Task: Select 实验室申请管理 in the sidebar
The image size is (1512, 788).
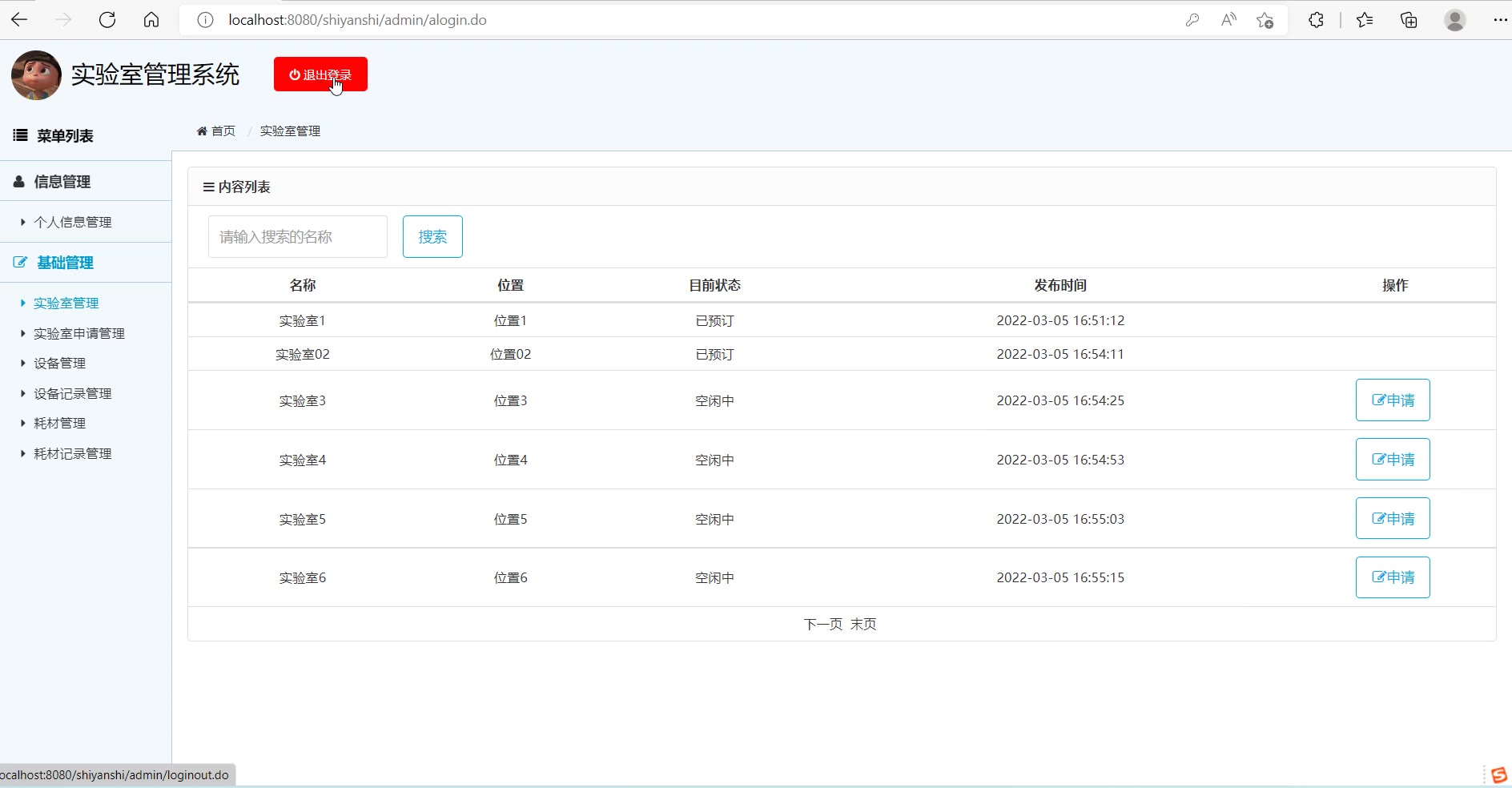Action: point(78,333)
